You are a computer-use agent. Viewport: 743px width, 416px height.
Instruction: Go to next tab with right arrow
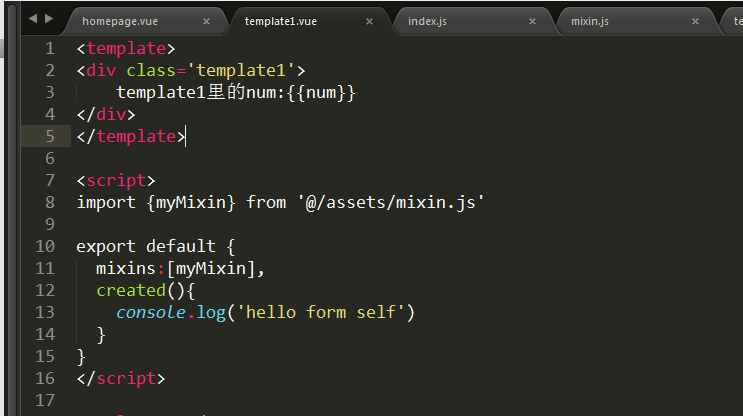click(x=49, y=18)
